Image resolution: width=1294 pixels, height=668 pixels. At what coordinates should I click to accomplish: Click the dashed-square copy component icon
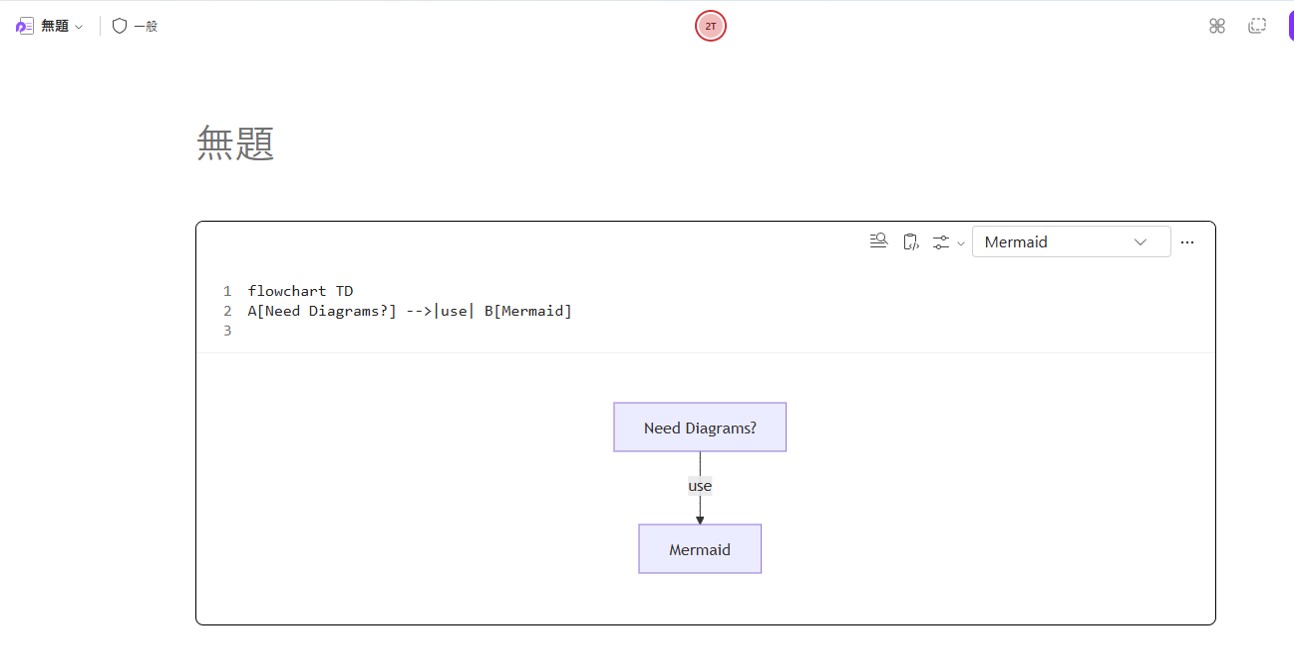tap(1257, 26)
